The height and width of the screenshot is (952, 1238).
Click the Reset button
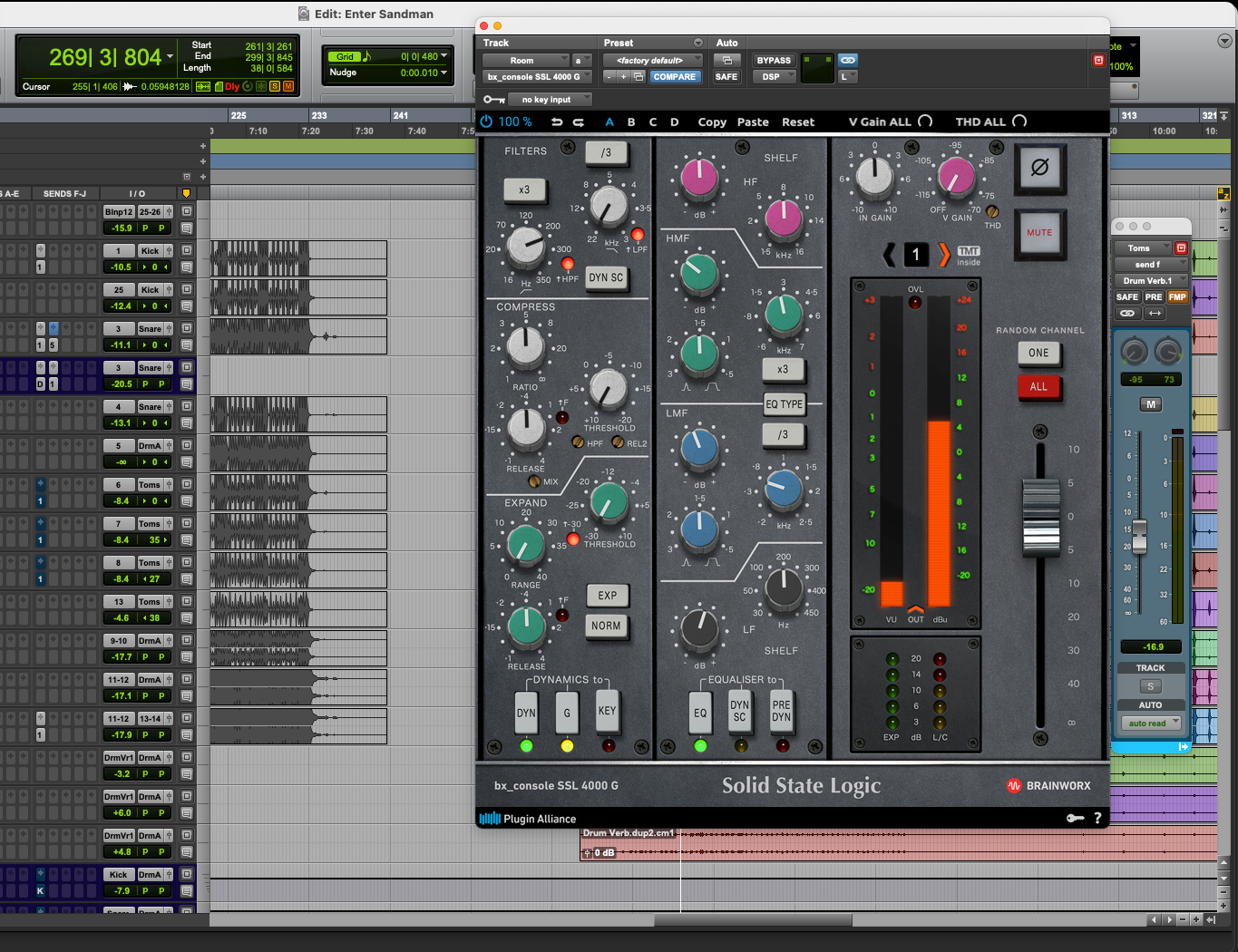pyautogui.click(x=798, y=121)
